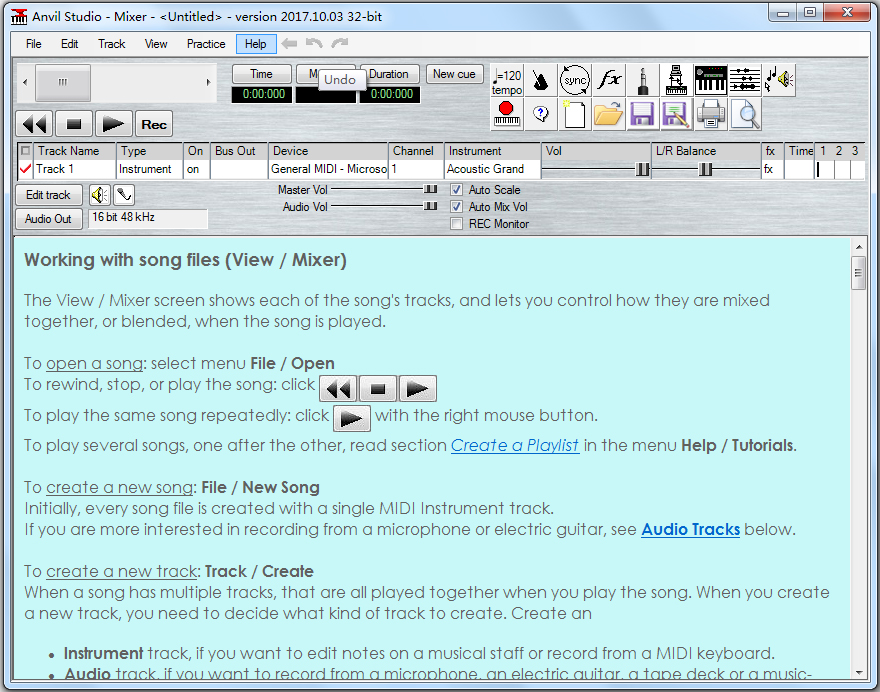The width and height of the screenshot is (880, 692).
Task: Click the mixer sliders icon
Action: [x=745, y=81]
